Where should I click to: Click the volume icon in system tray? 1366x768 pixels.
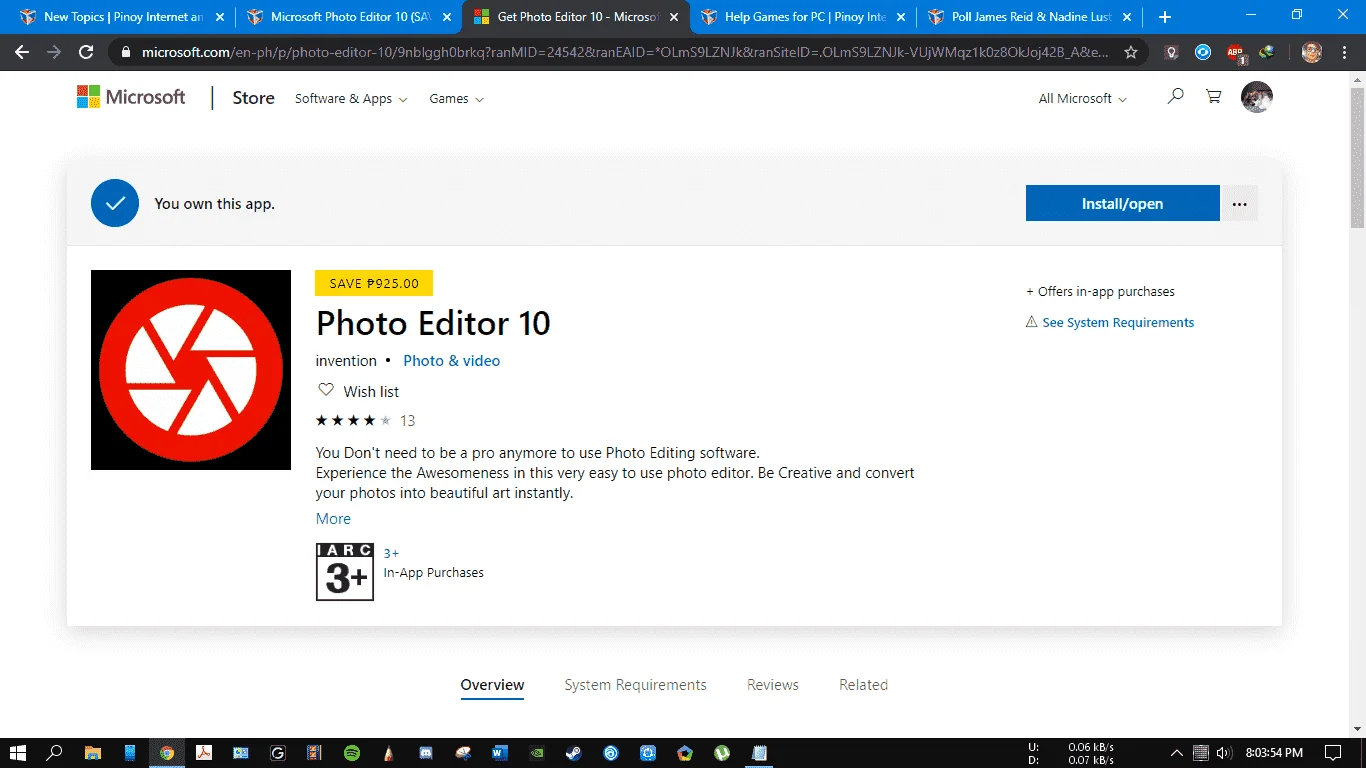(1223, 753)
